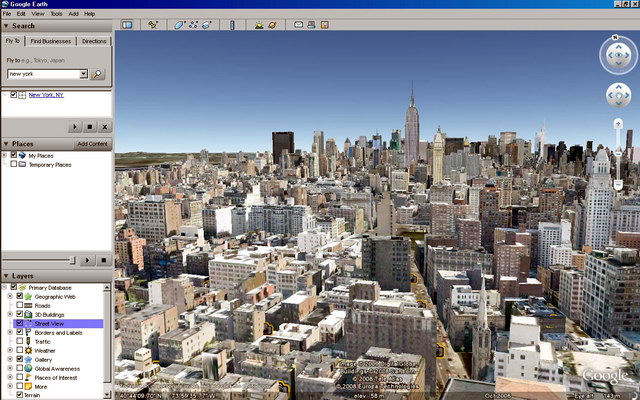Click the Weather layer sun icon
Screen dimensions: 640x400
coord(28,351)
